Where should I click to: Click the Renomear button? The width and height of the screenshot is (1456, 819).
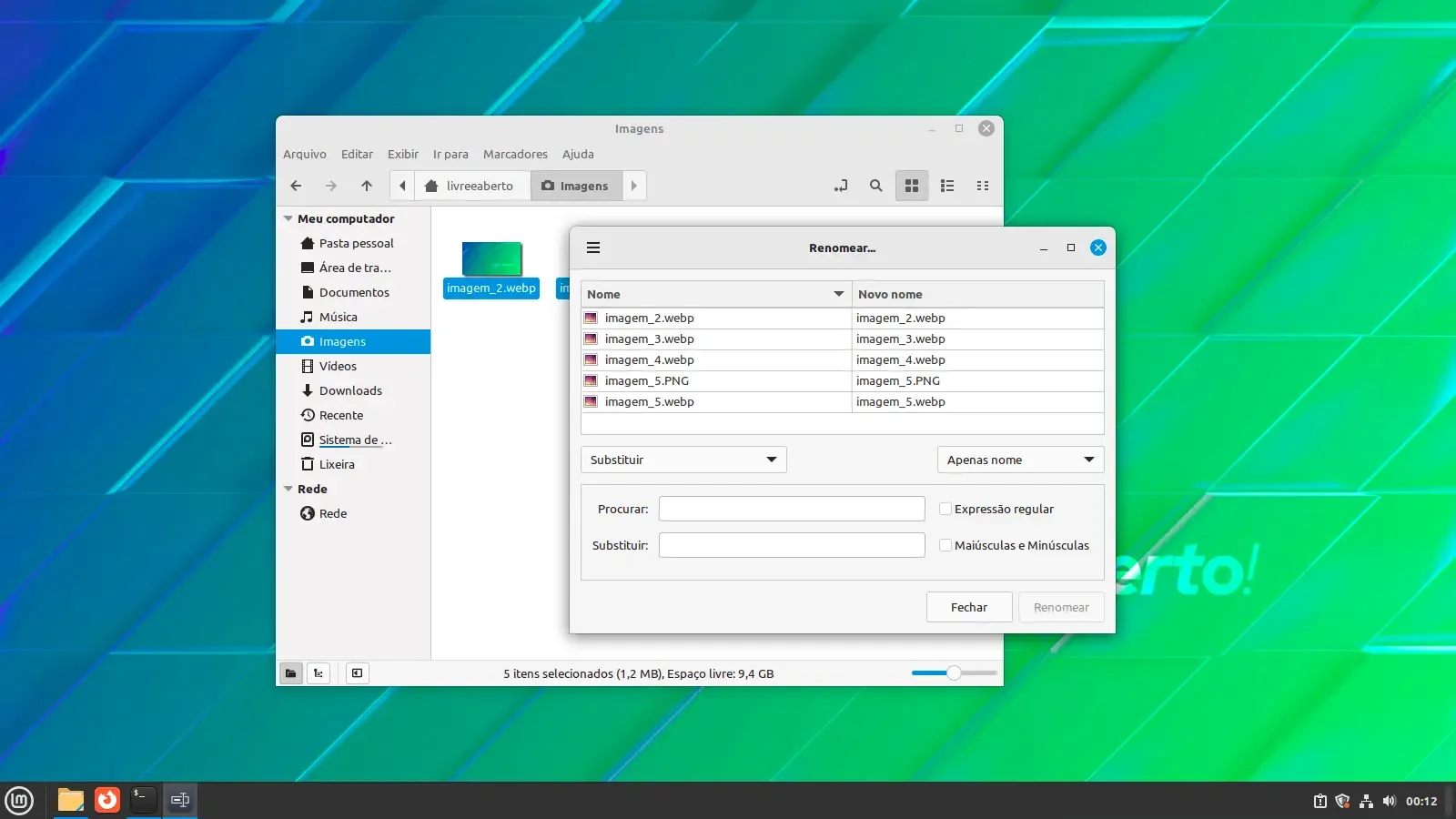(x=1061, y=607)
